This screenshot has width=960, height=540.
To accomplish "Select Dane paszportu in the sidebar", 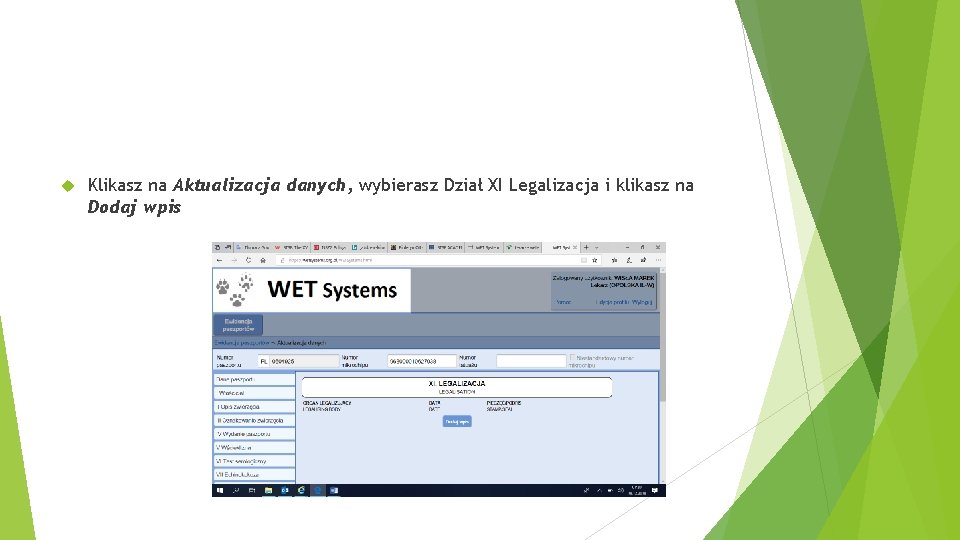I will point(254,380).
